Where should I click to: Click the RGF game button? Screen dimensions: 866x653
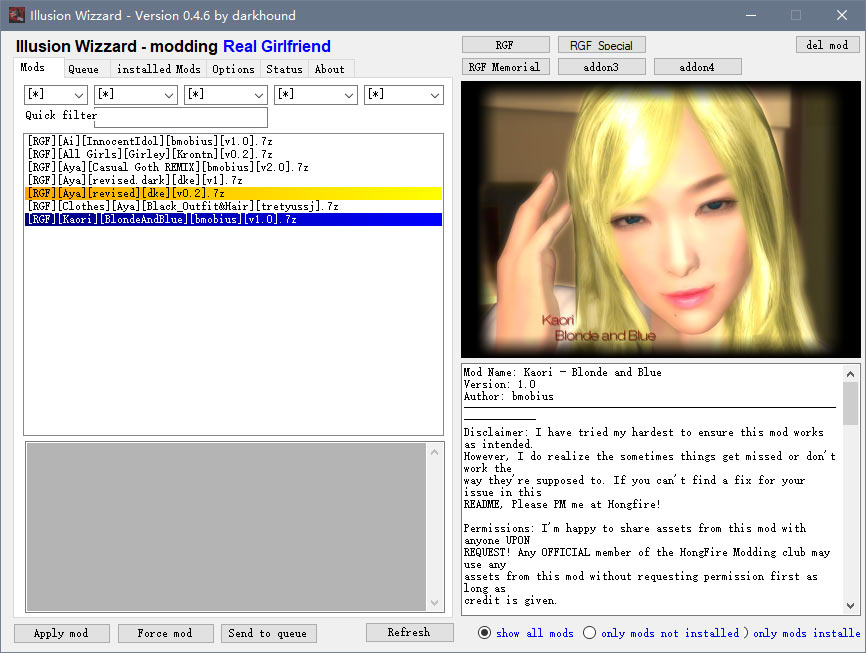(505, 45)
